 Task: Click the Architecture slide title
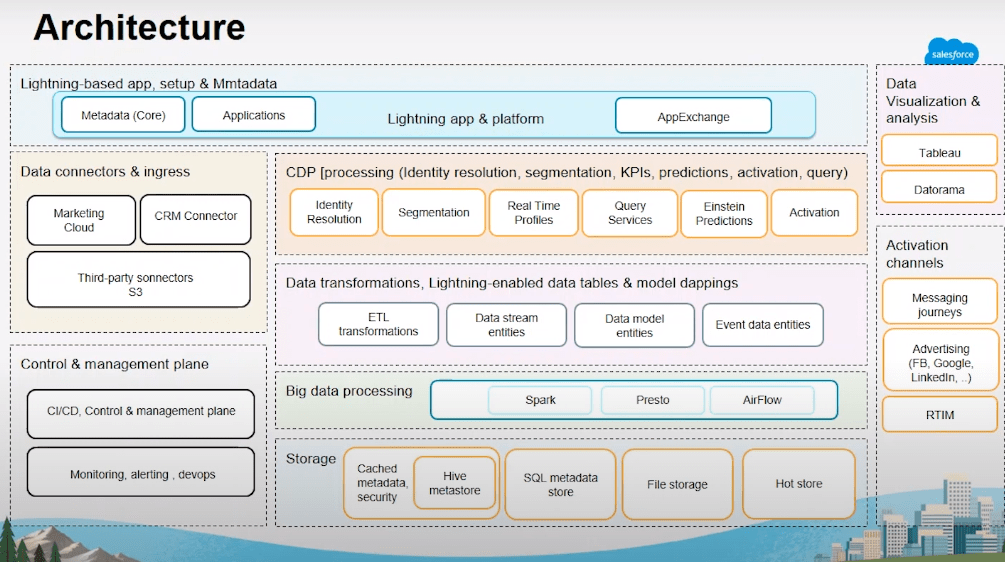139,27
